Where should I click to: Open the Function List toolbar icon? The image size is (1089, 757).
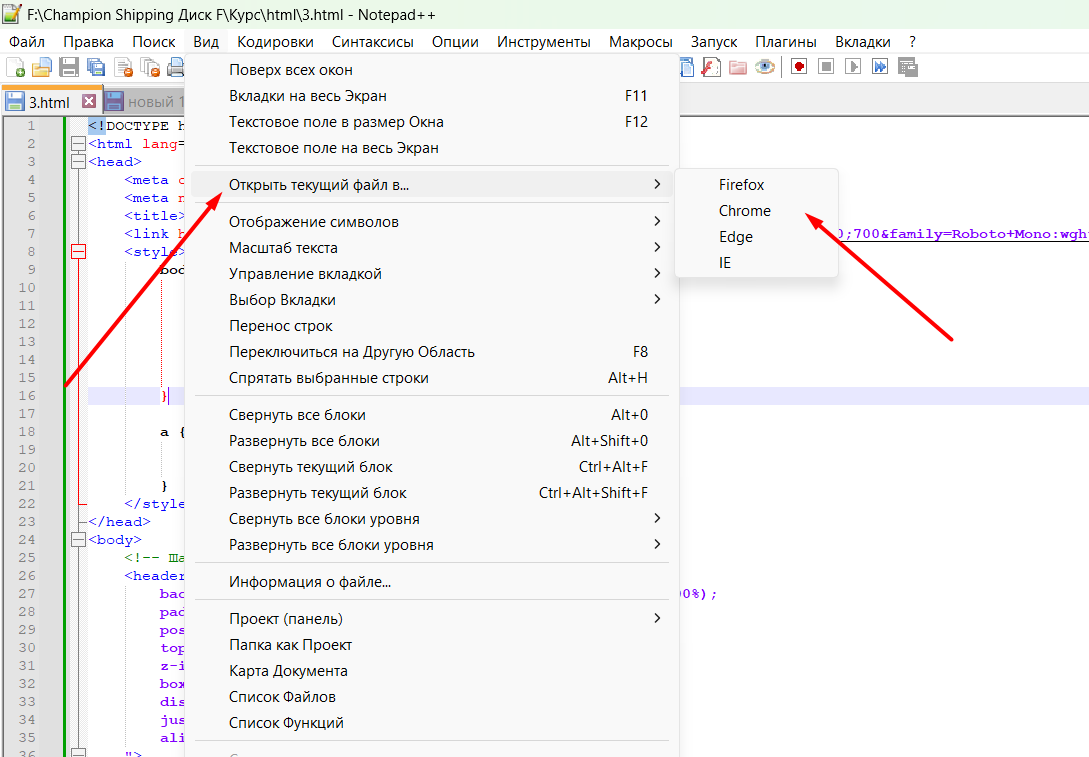[711, 67]
